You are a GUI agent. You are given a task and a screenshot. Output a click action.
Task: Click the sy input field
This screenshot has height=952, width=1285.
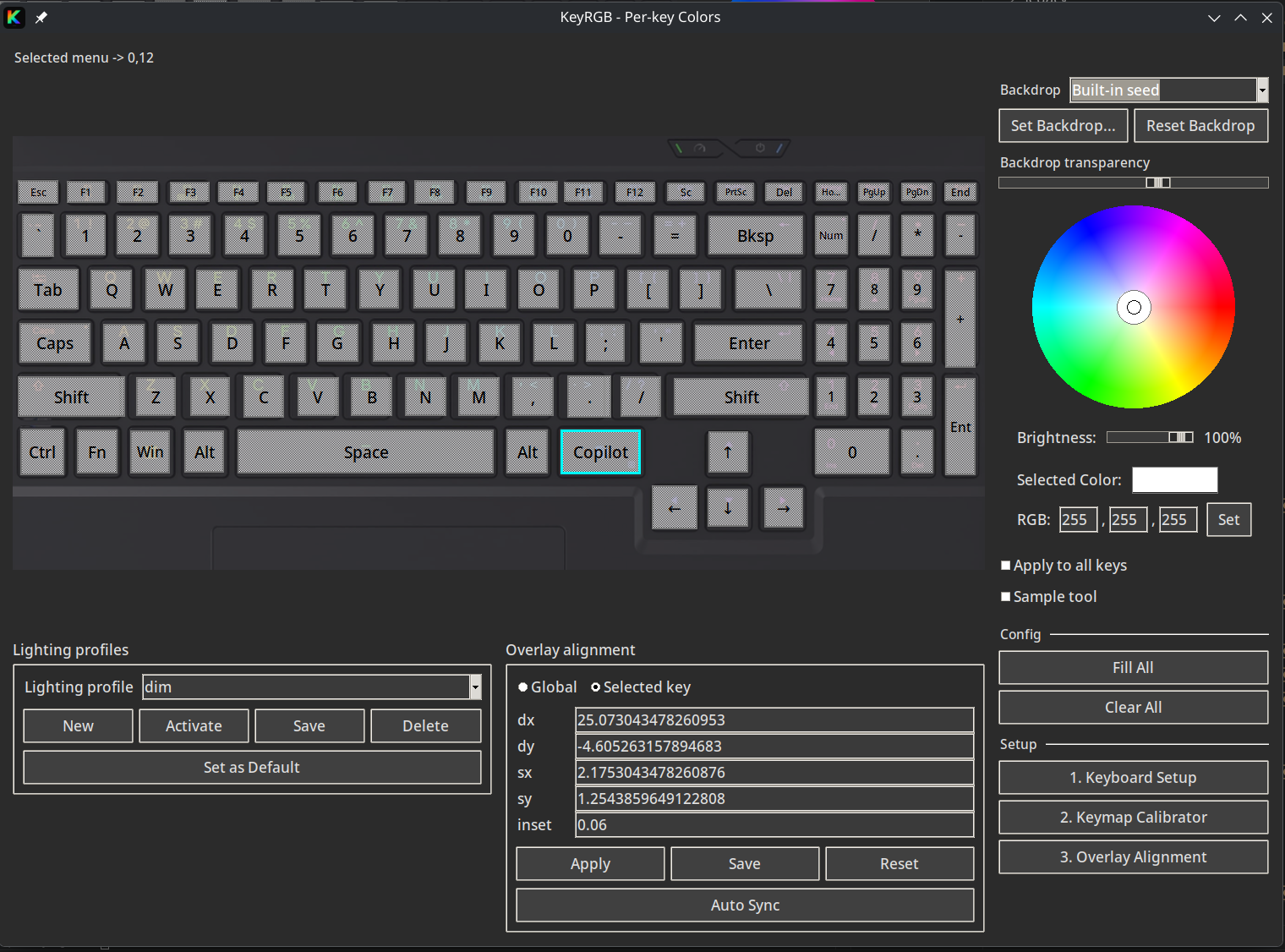point(774,799)
